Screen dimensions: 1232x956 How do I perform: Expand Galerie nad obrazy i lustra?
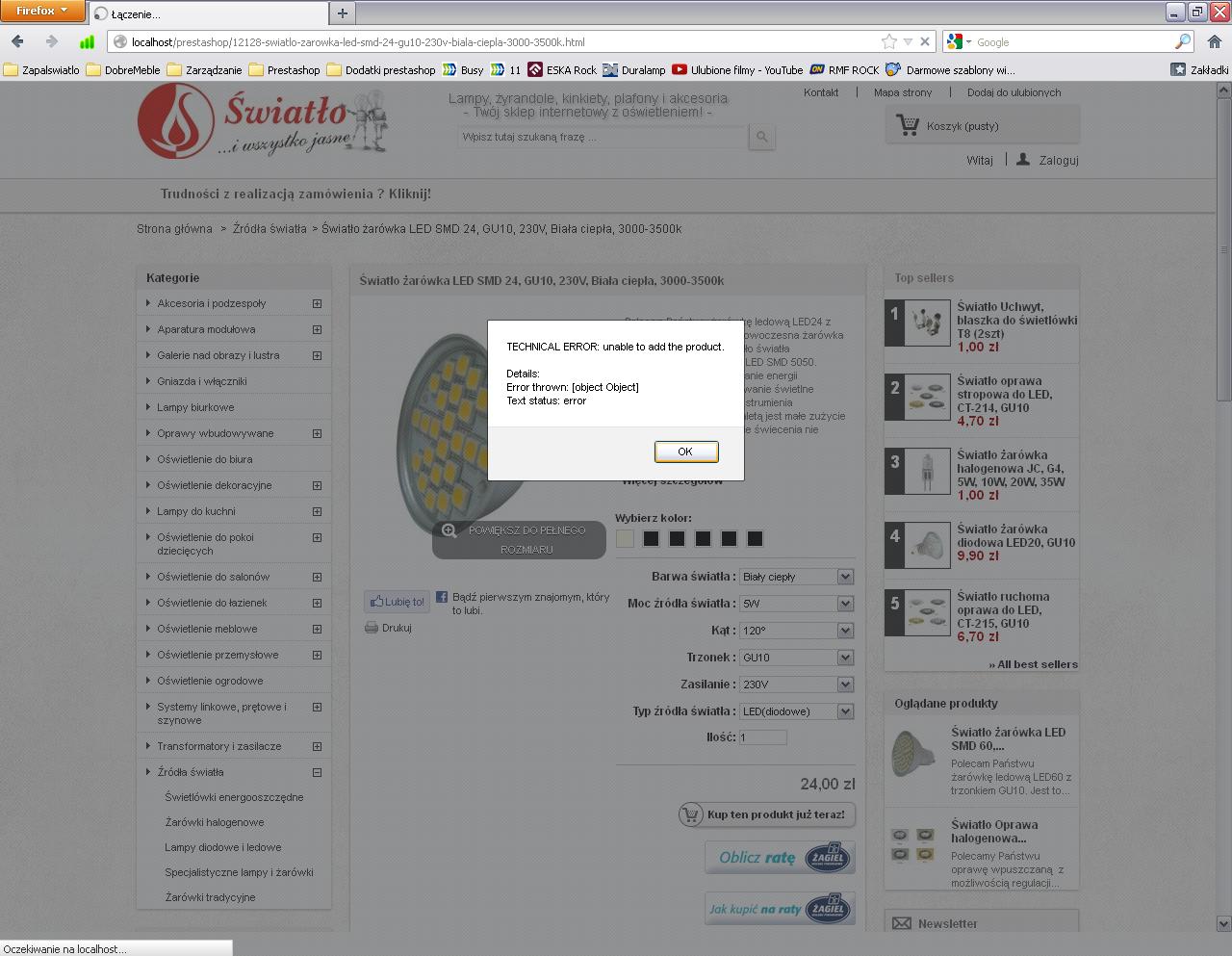coord(317,356)
